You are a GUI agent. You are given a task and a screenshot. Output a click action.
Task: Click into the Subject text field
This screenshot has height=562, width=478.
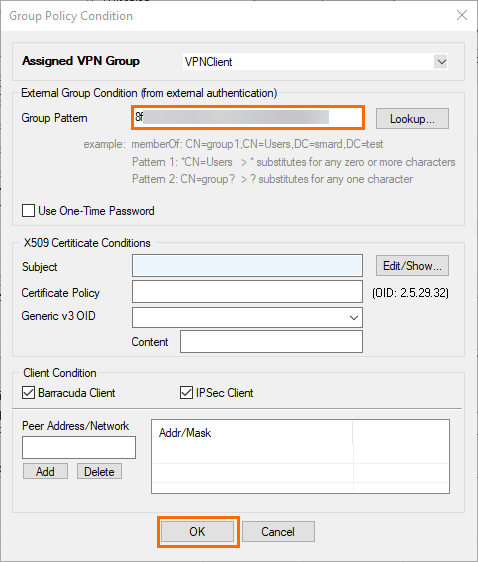[x=247, y=266]
